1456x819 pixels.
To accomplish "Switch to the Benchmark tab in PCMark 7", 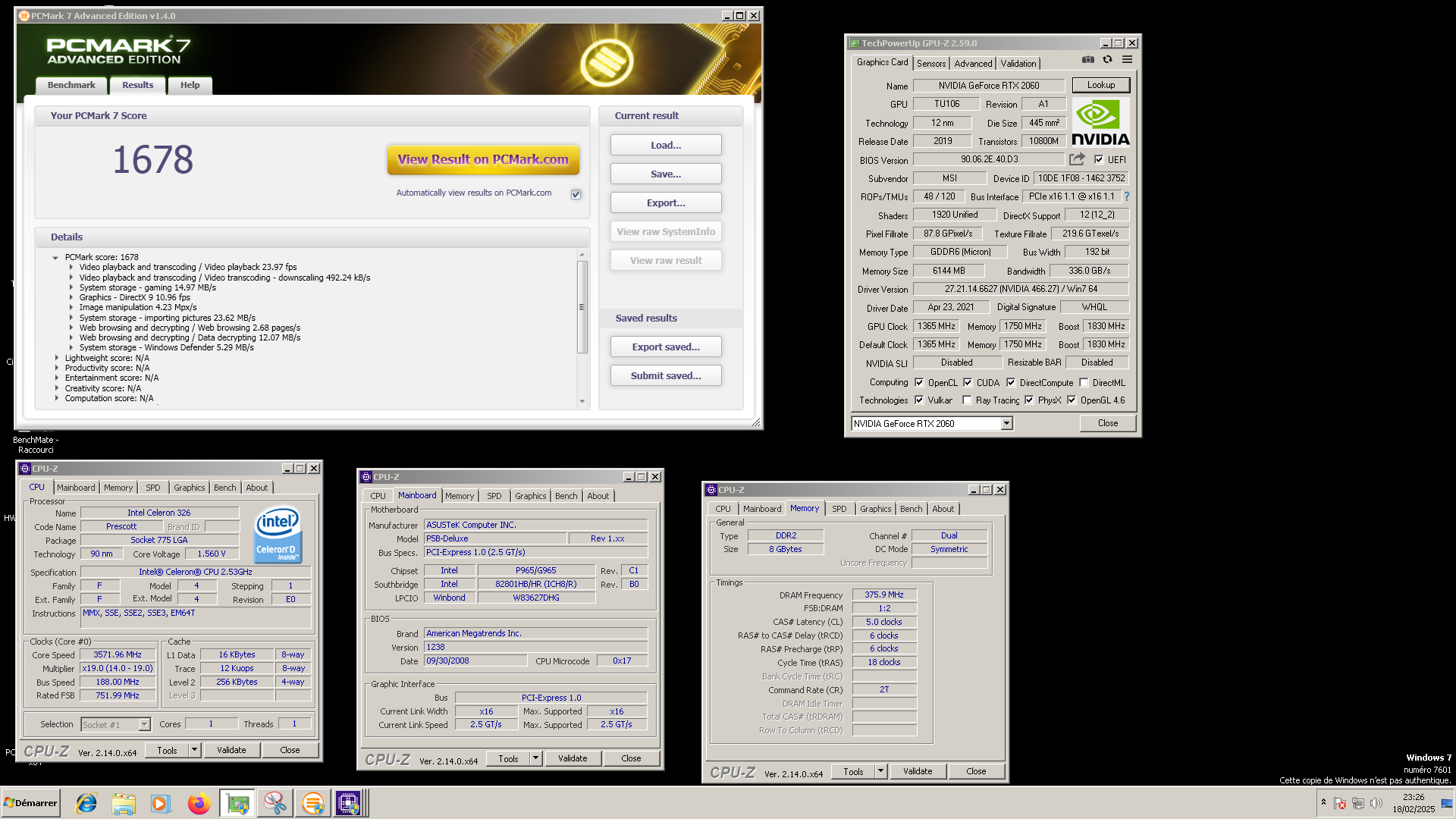I will tap(71, 85).
